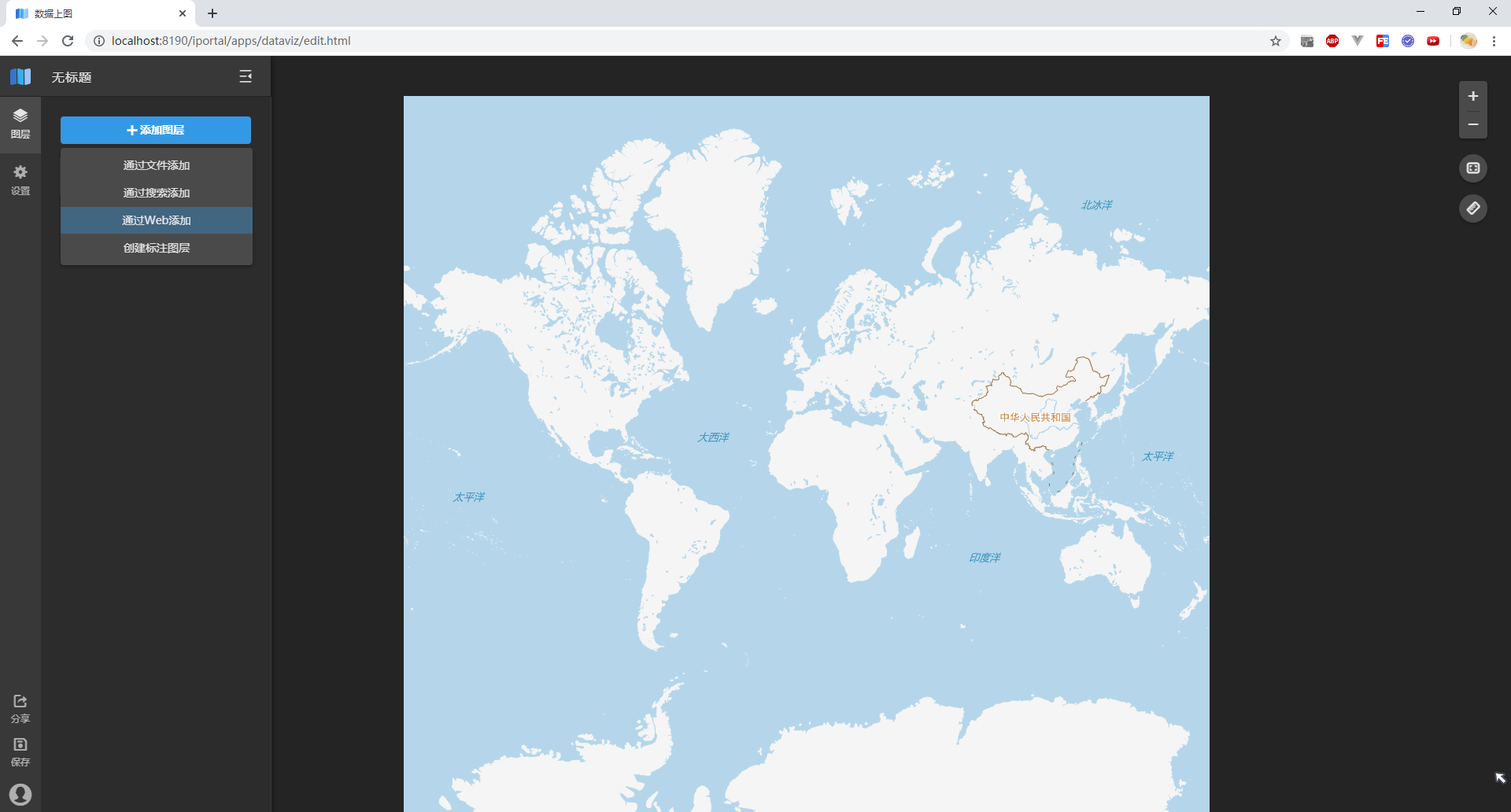Refresh the page with the reload icon
Image resolution: width=1511 pixels, height=812 pixels.
68,40
